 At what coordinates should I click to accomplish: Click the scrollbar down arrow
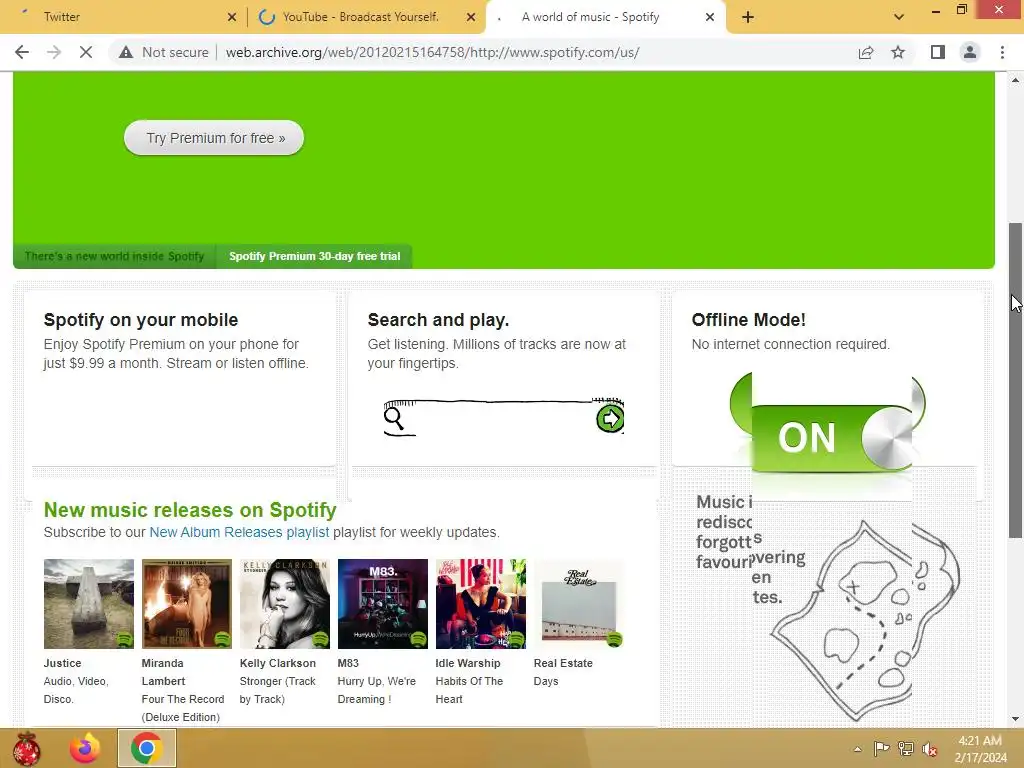pyautogui.click(x=1015, y=719)
